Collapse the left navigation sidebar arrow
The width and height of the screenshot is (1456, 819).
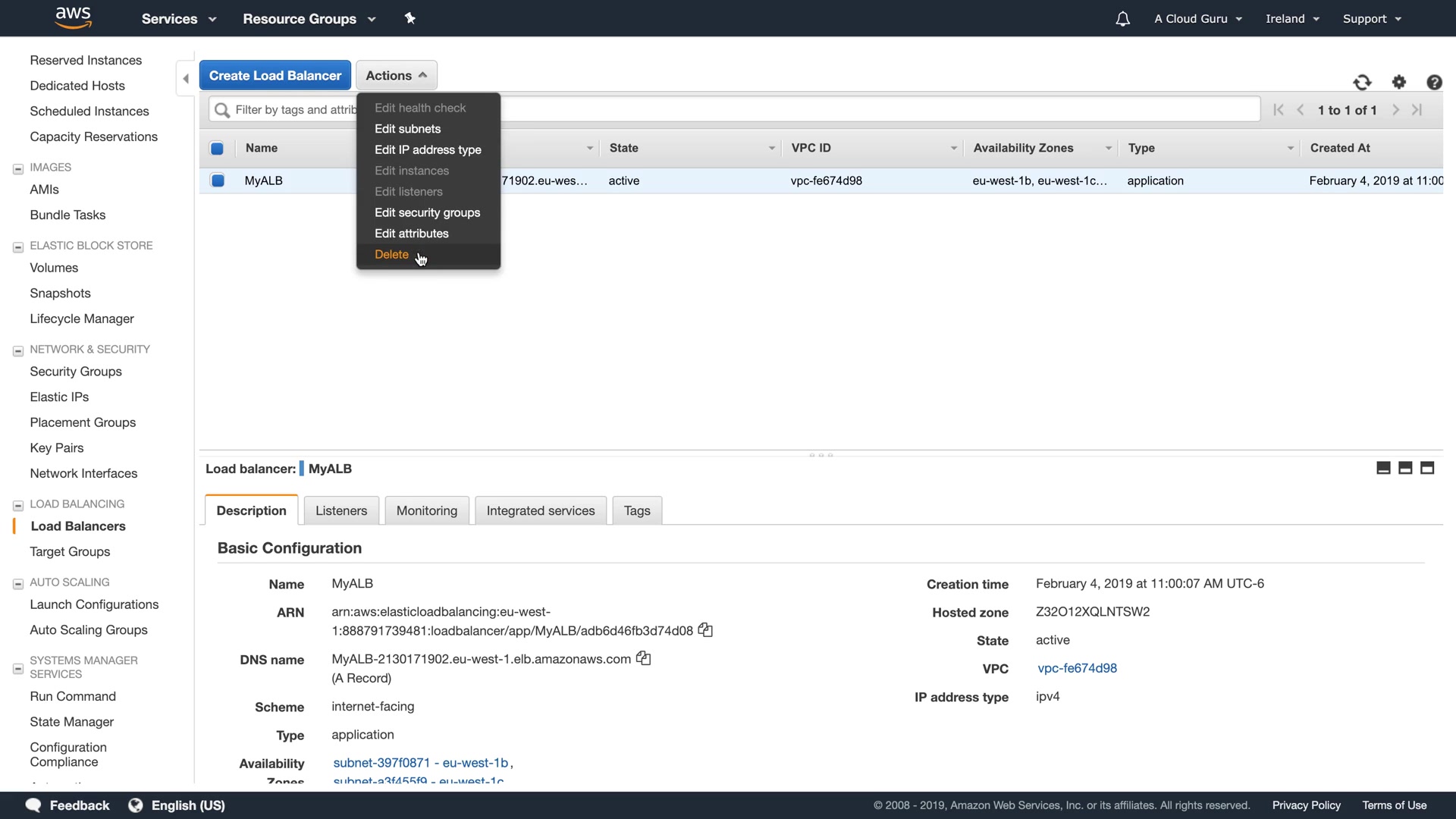[186, 78]
